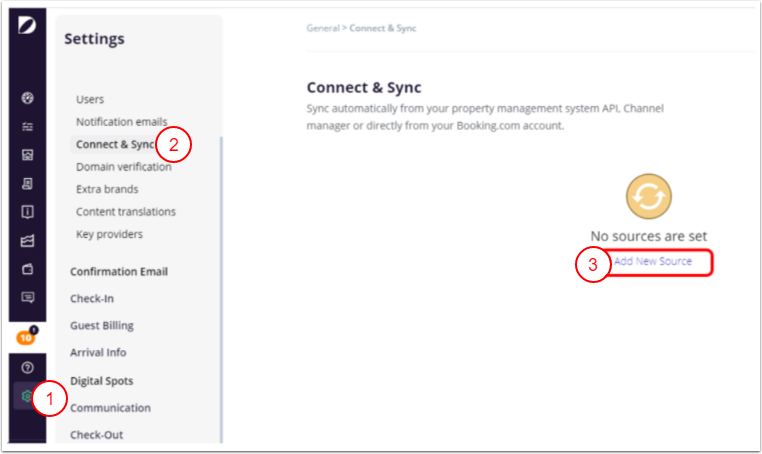Click the chart graph icon in the sidebar
Viewport: 762px width, 454px height.
click(x=28, y=240)
